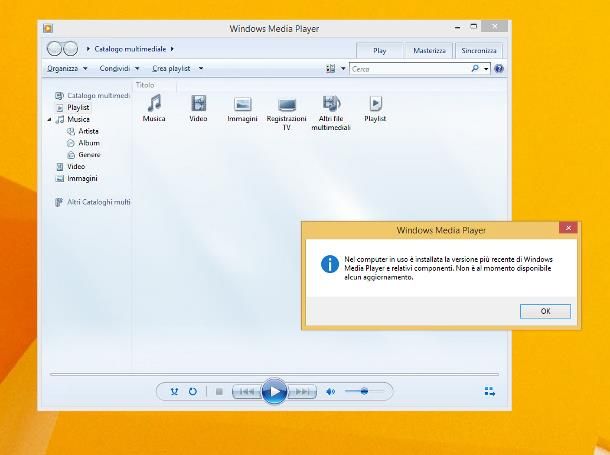Open view options dropdown arrow
Viewport: 610px width, 455px height.
tap(343, 69)
